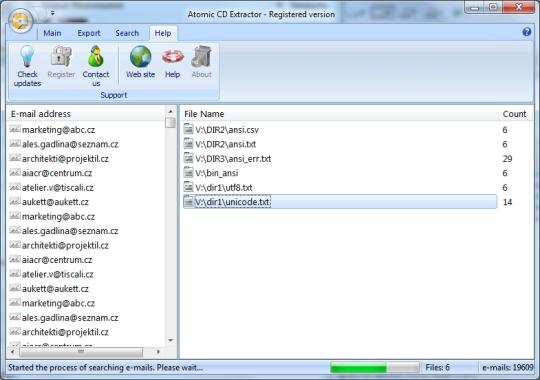This screenshot has height=380, width=540.
Task: Select file V:\DIR3\ansi_err.txt
Action: coord(233,159)
